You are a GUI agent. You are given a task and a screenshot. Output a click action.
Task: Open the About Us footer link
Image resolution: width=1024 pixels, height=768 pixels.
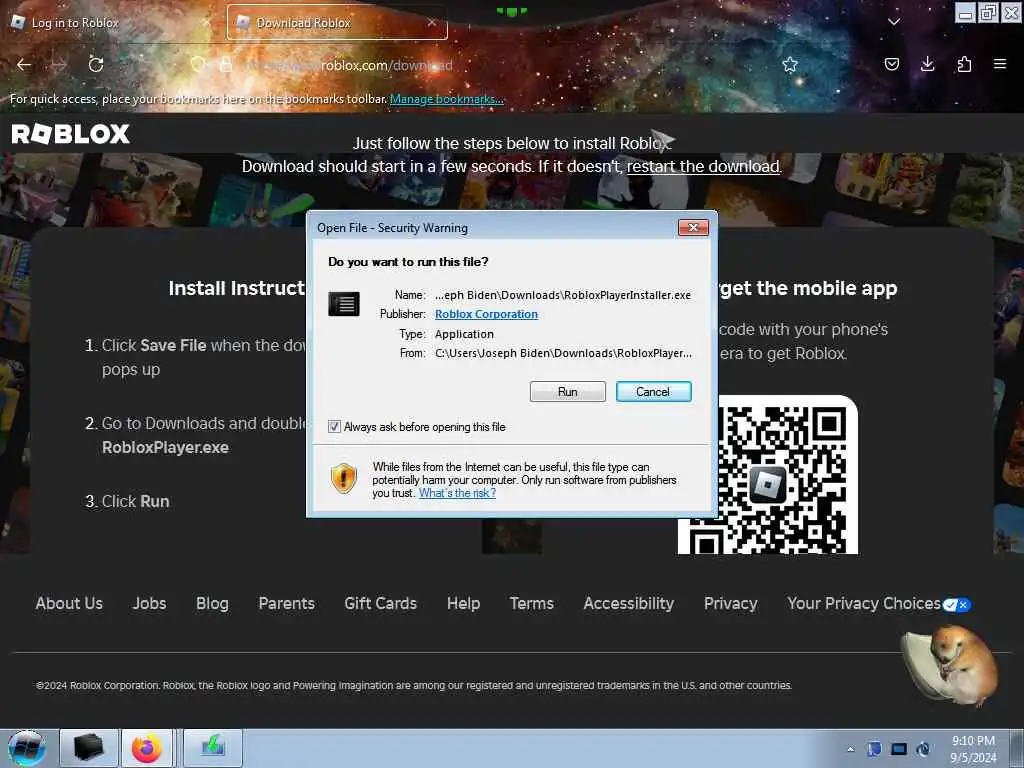(x=69, y=603)
